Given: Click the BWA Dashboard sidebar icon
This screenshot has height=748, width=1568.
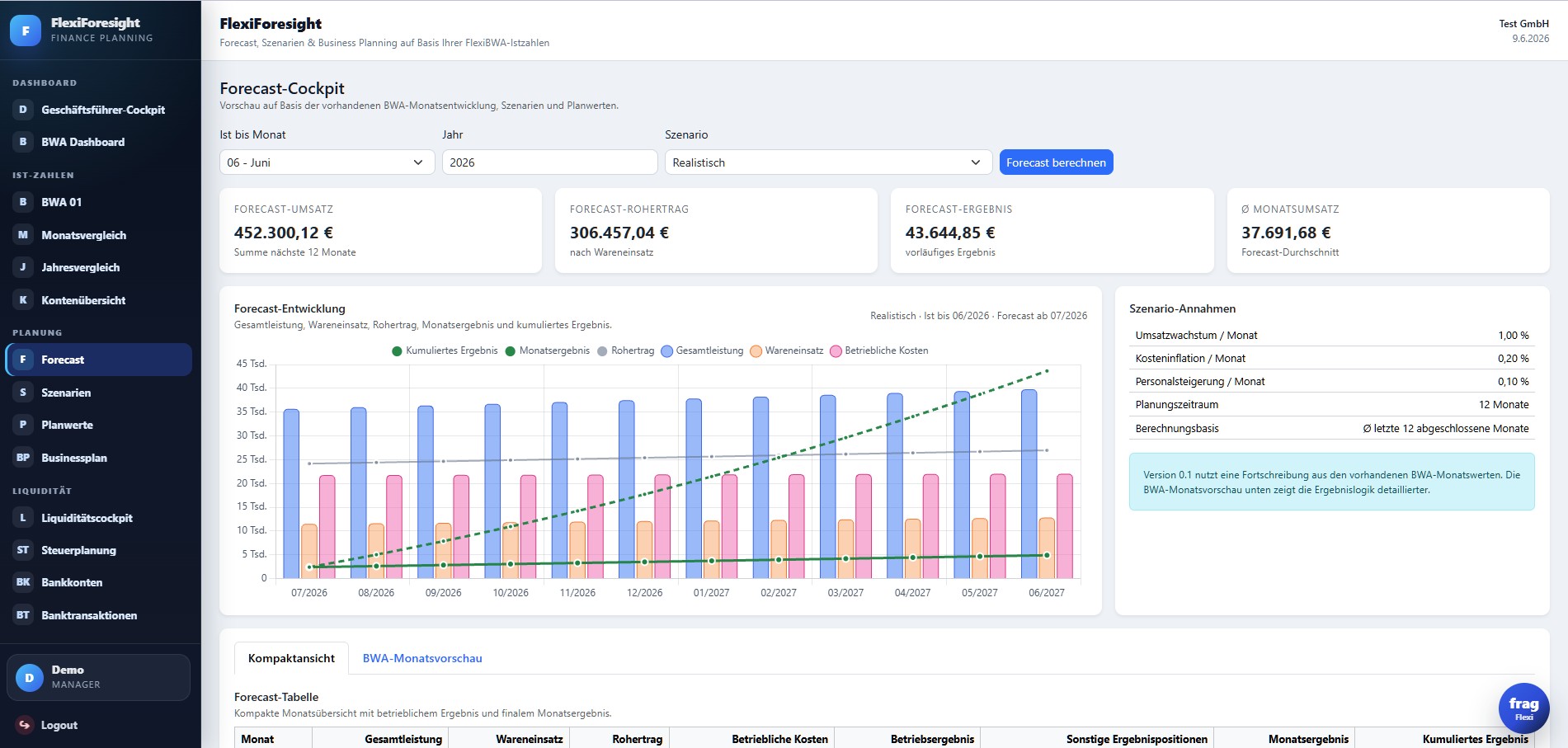Looking at the screenshot, I should click(x=23, y=142).
